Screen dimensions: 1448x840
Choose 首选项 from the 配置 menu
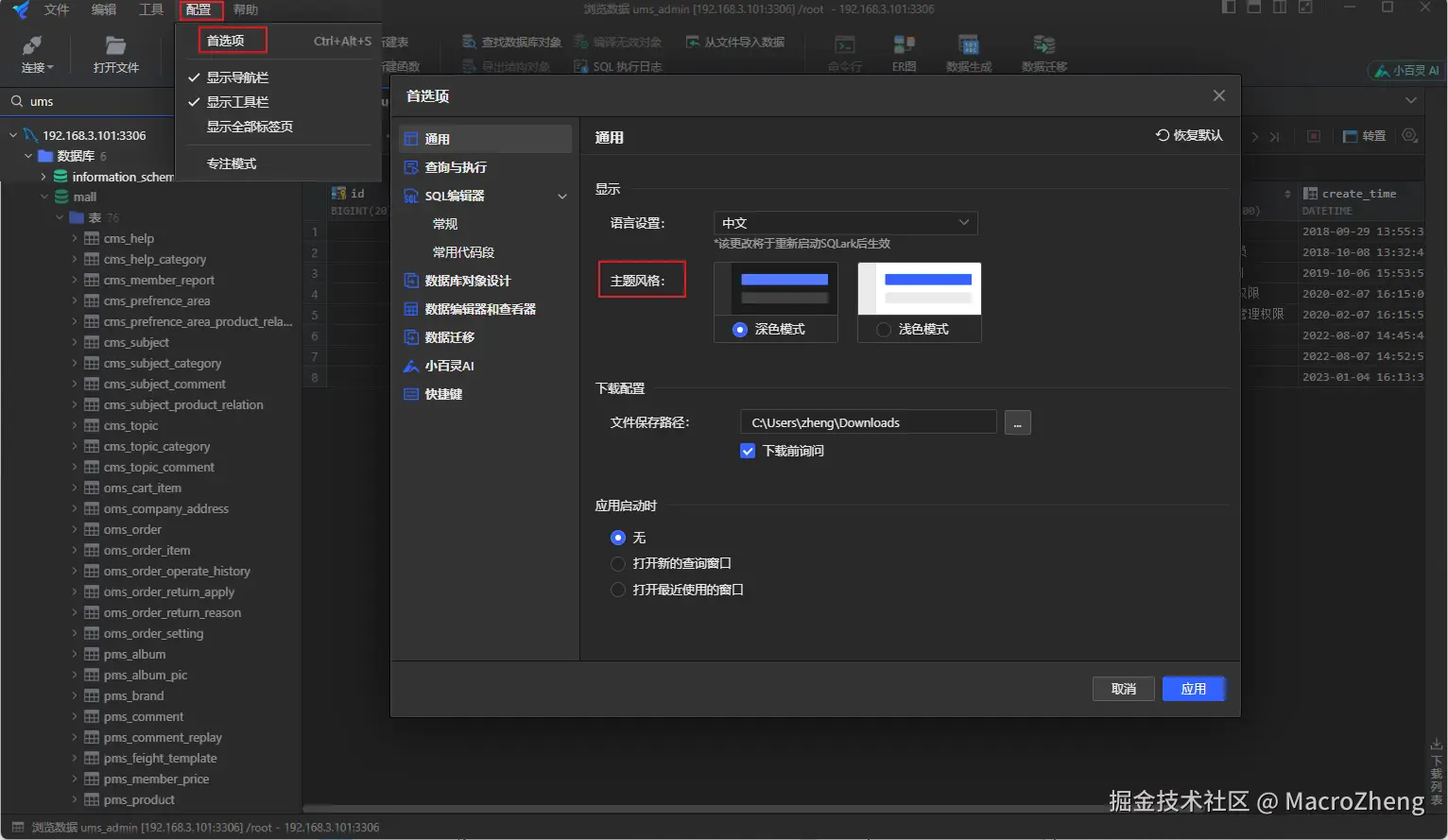[279, 41]
